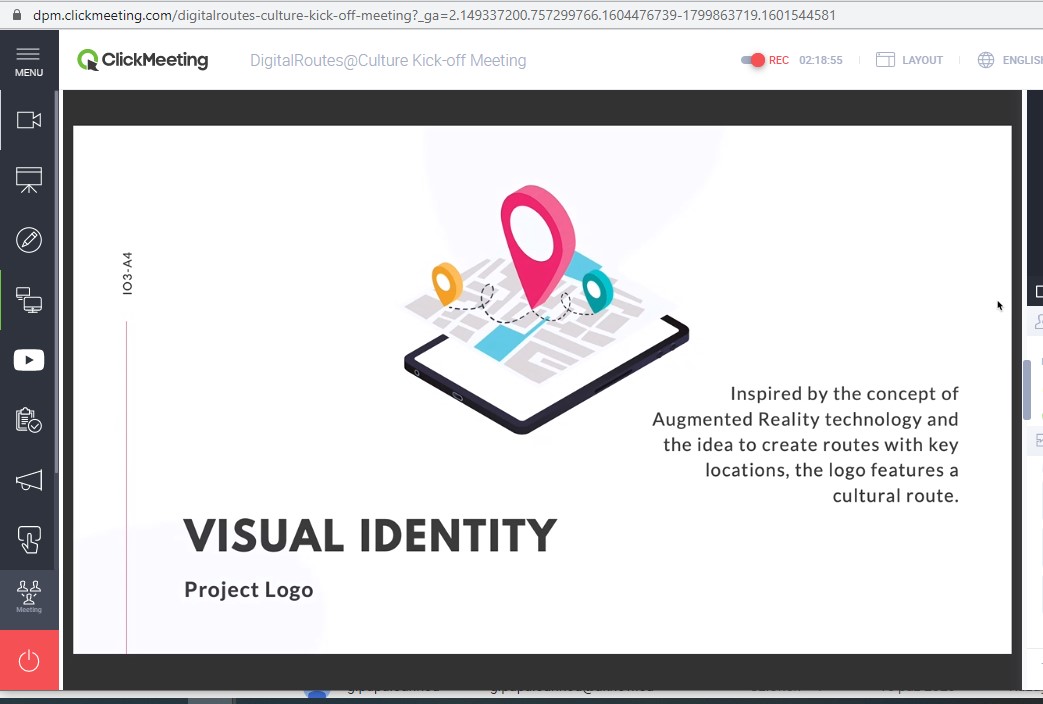Click the browser address bar URL
This screenshot has height=704, width=1043.
tap(434, 15)
